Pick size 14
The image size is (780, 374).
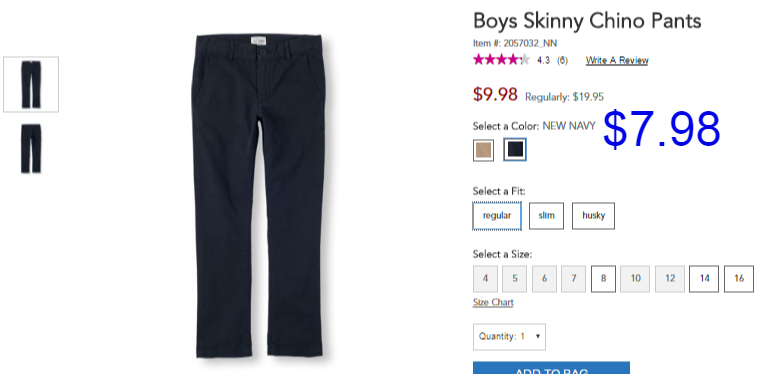click(x=704, y=279)
